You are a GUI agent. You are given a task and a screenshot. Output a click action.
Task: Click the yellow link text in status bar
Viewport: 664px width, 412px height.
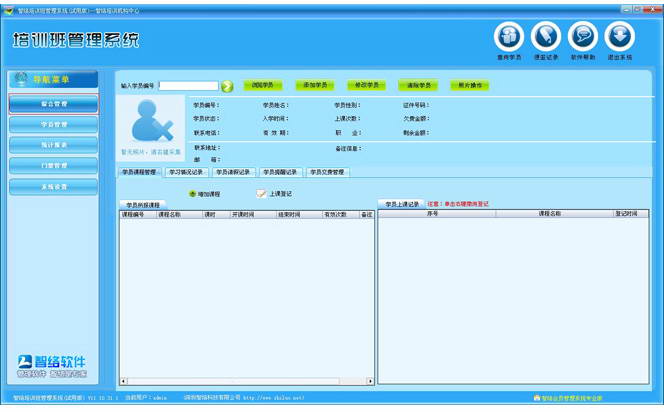point(572,398)
